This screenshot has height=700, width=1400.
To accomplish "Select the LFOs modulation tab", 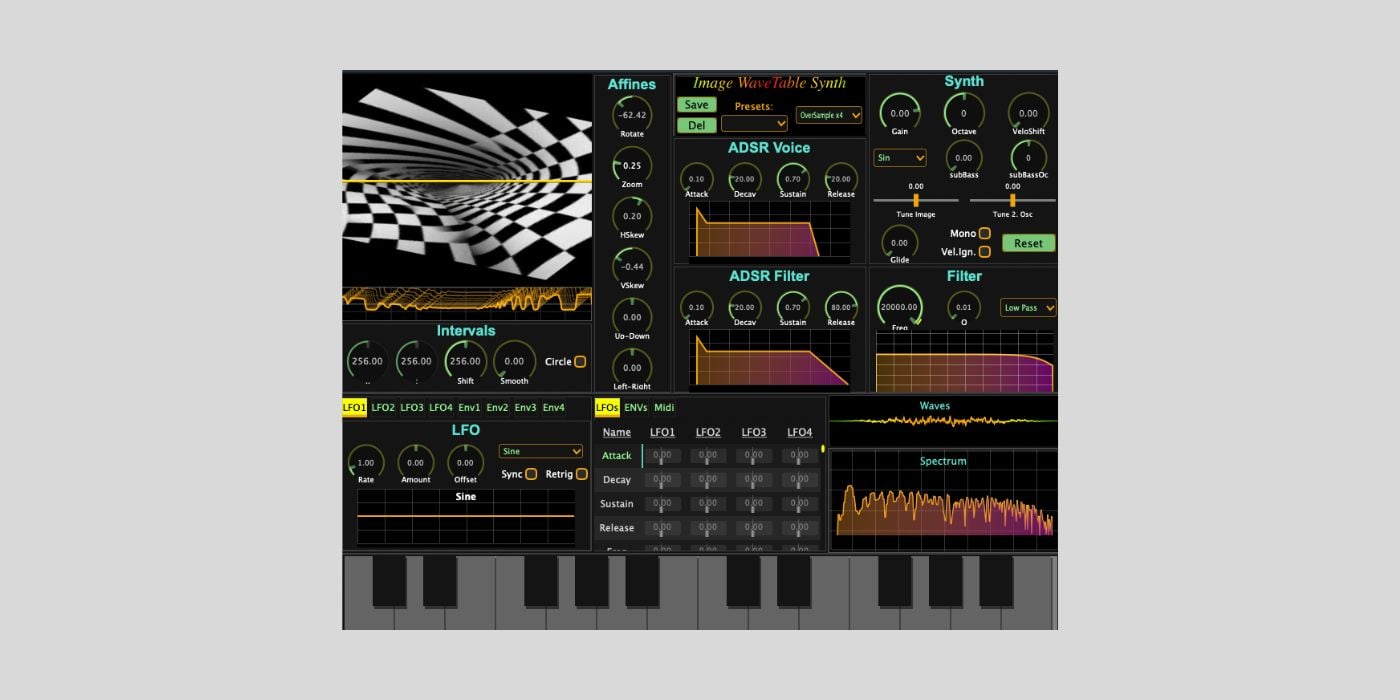I will [607, 407].
